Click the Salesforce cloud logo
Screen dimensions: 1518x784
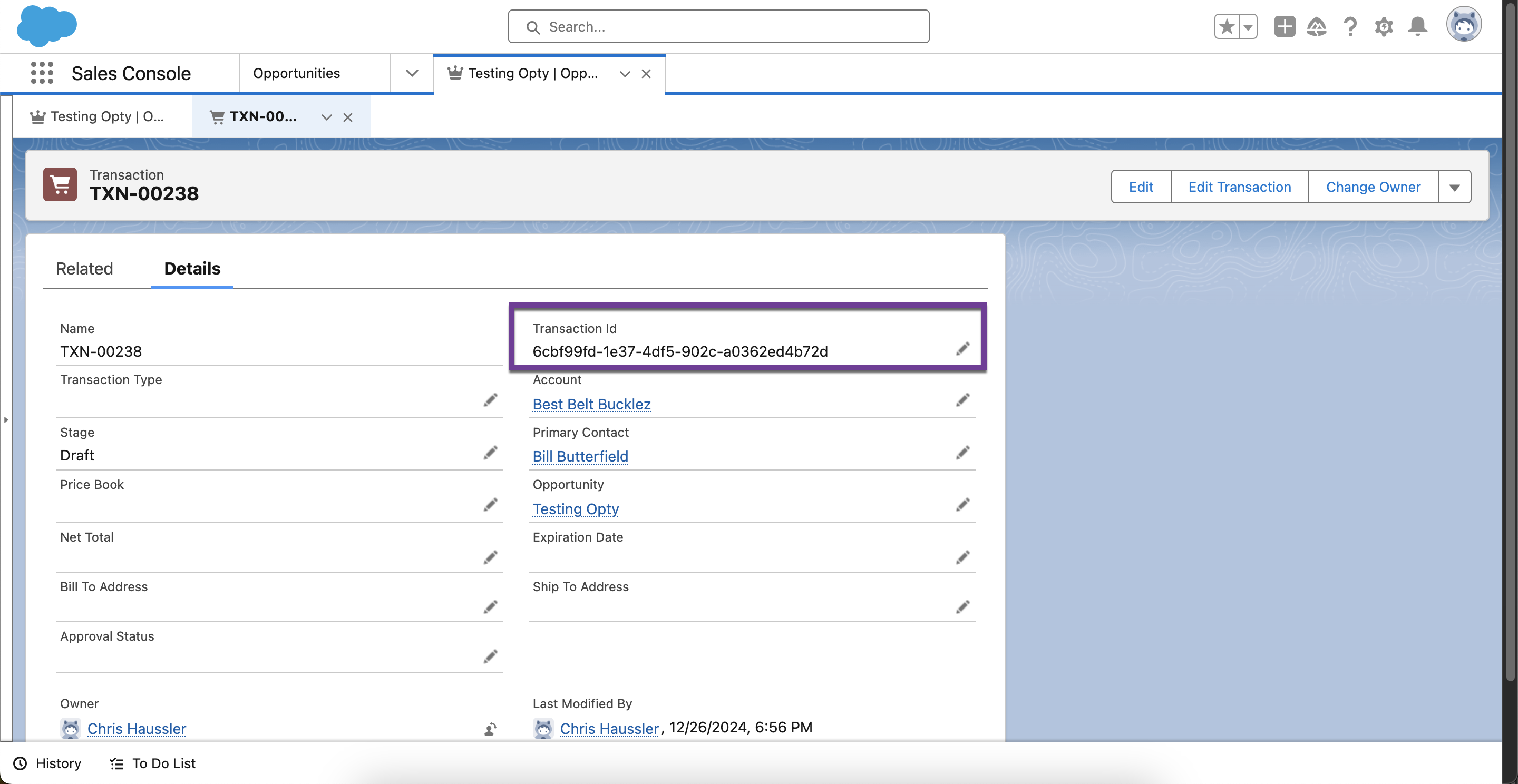click(x=46, y=26)
